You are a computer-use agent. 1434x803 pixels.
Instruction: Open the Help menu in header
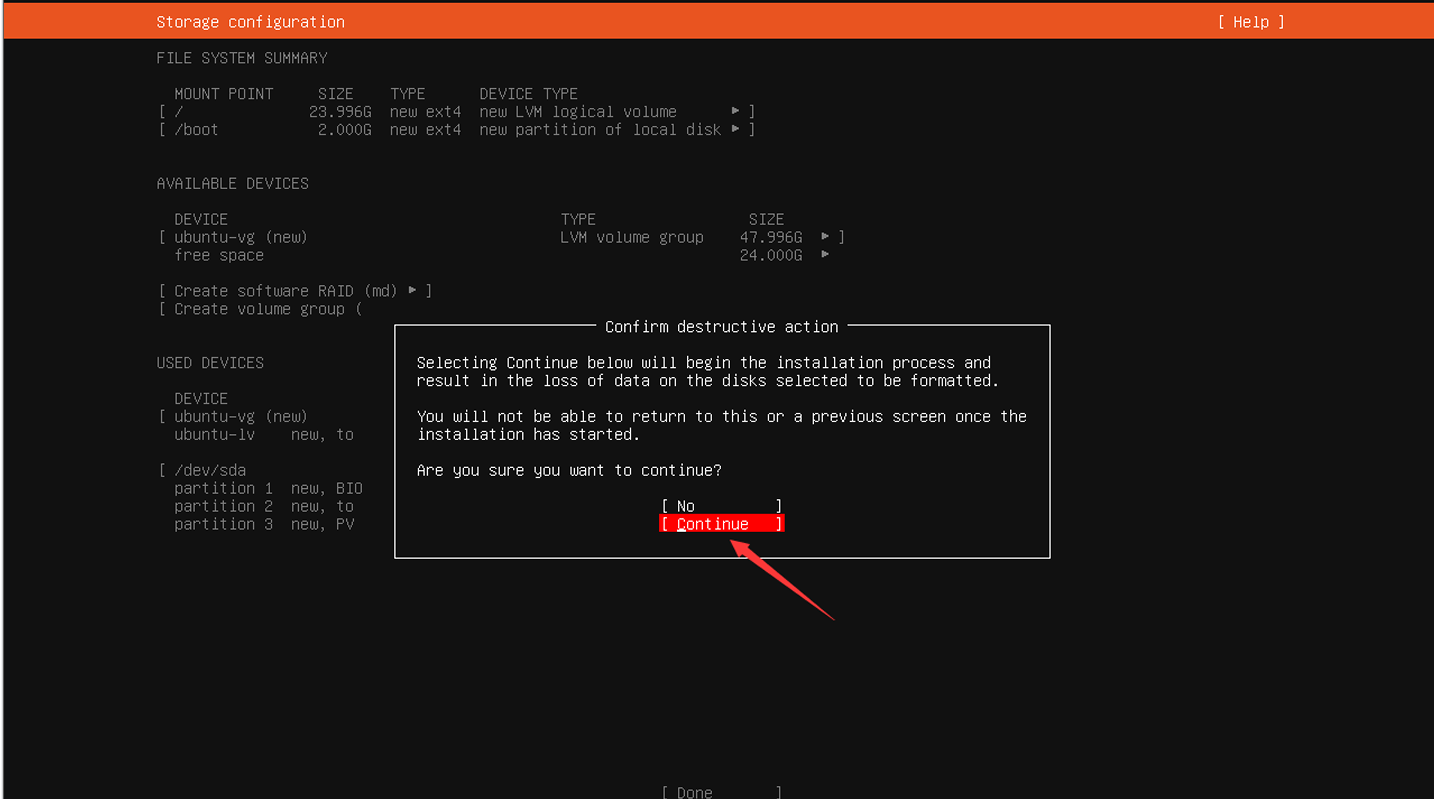click(x=1251, y=22)
